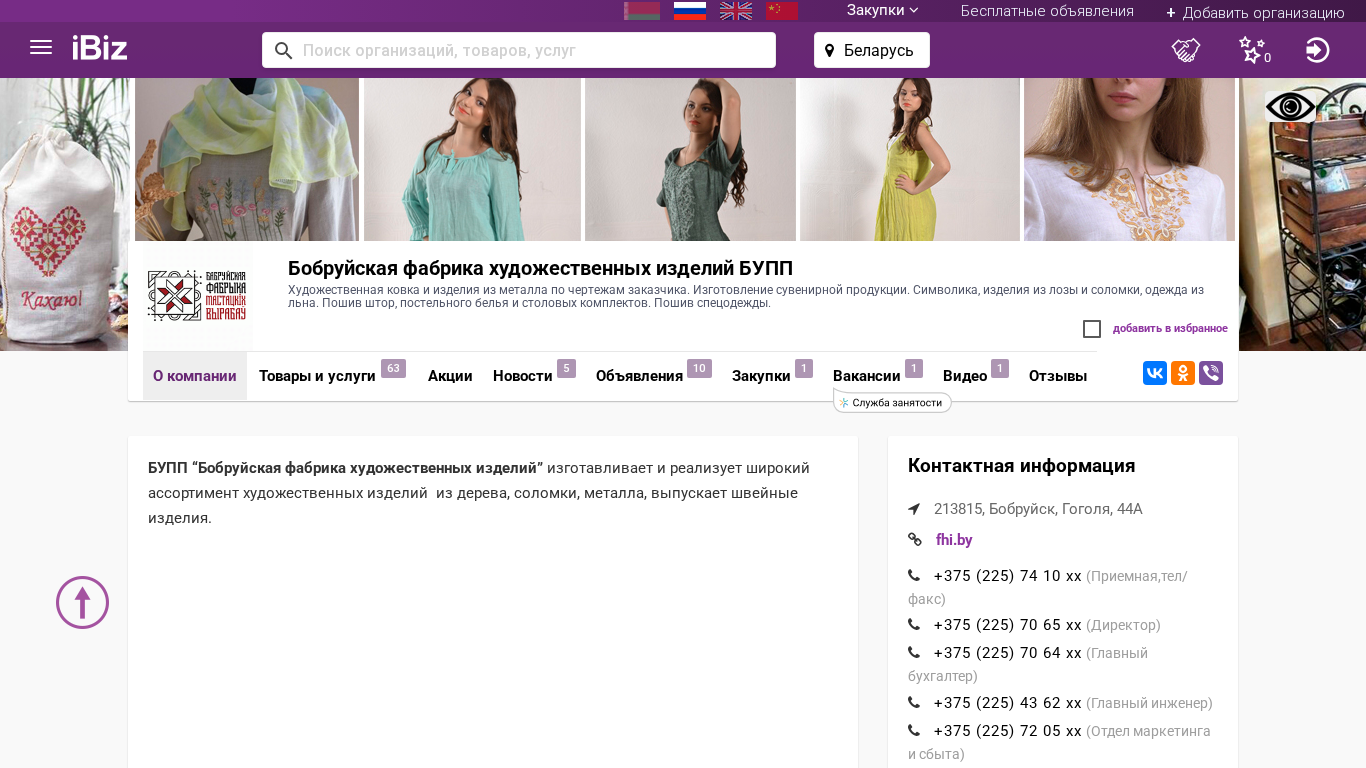Image resolution: width=1366 pixels, height=768 pixels.
Task: Open the Беларусь location selector
Action: pyautogui.click(x=872, y=50)
